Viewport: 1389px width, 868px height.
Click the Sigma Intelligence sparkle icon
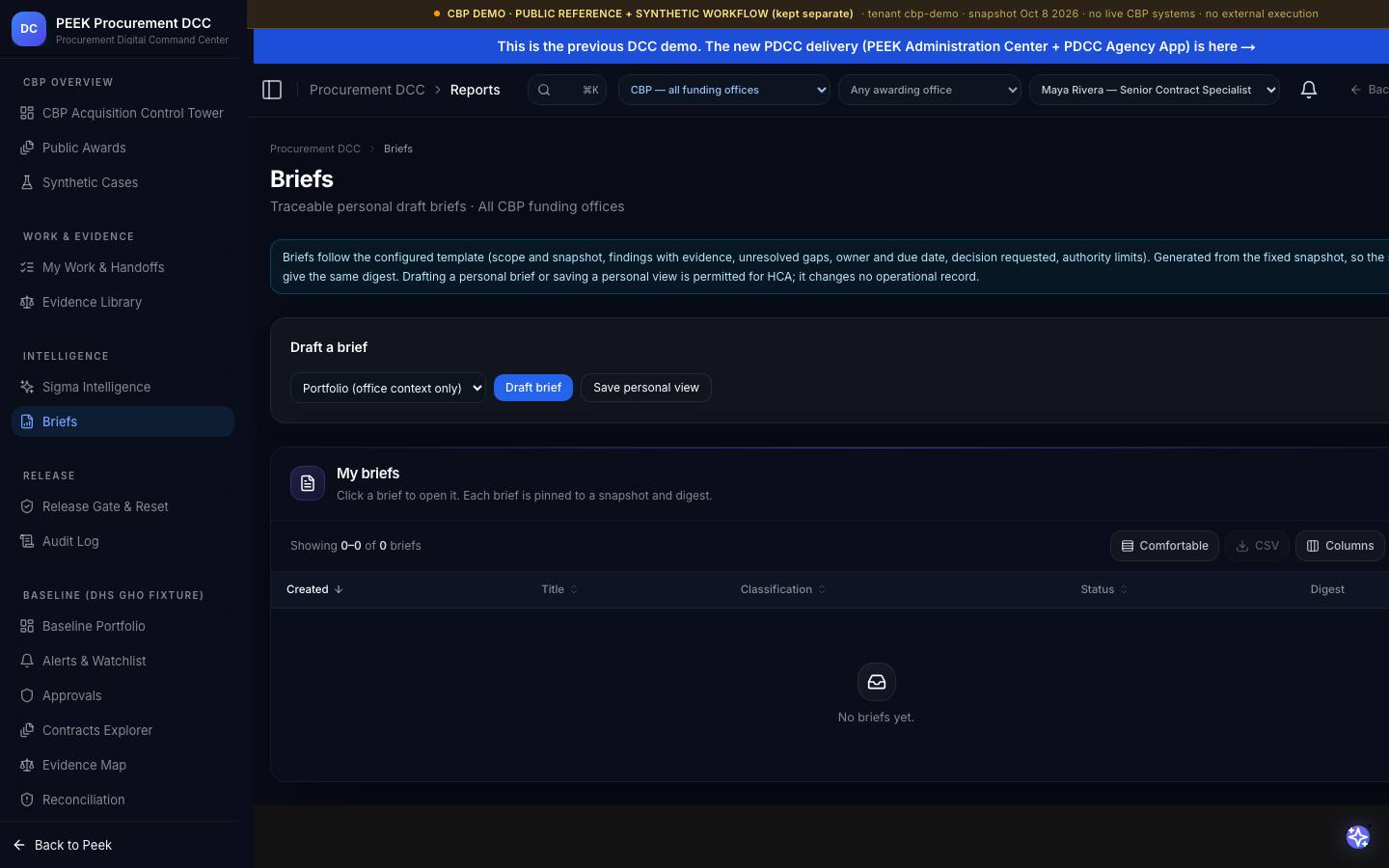click(27, 387)
